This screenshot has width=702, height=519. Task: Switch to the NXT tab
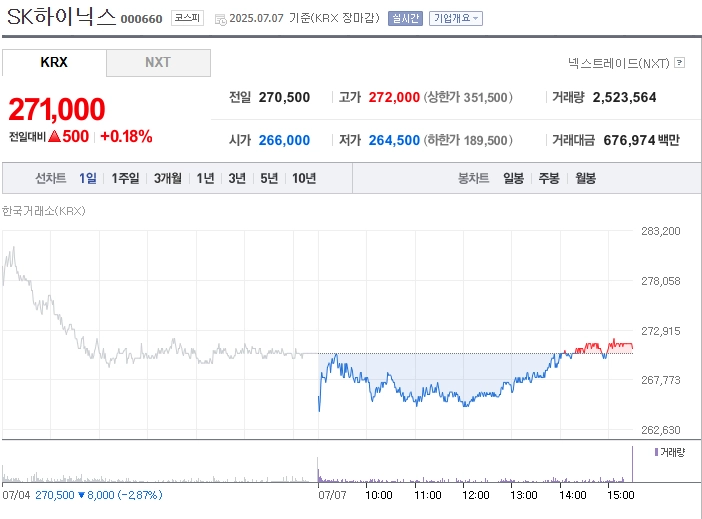point(158,62)
